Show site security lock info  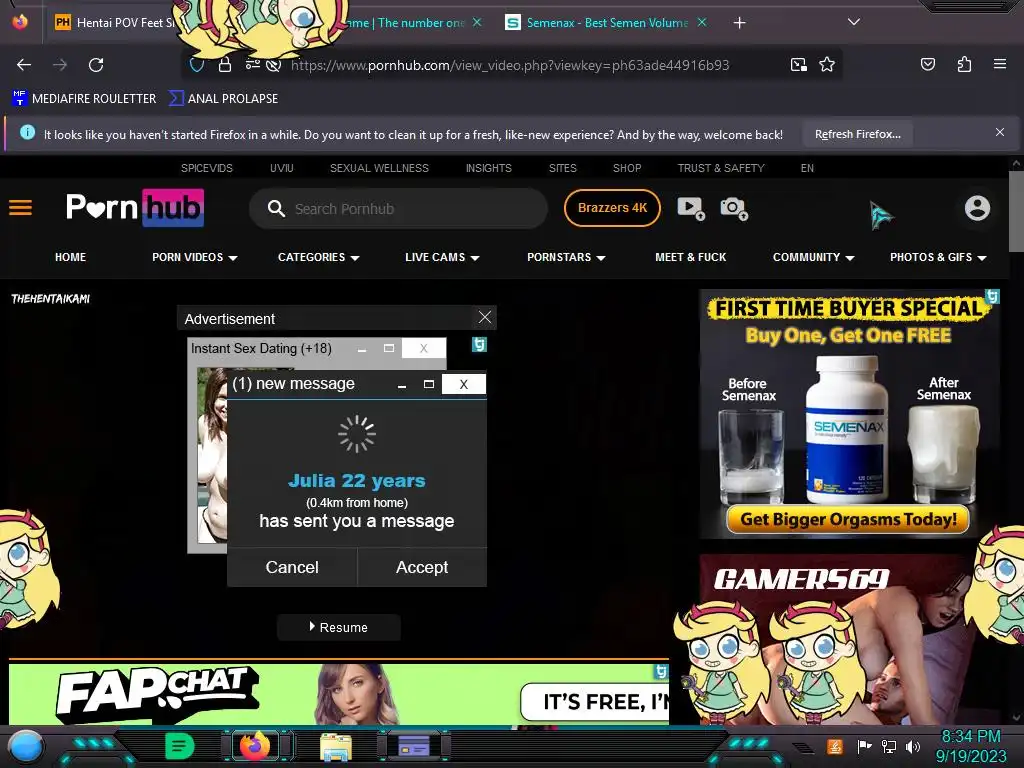[x=225, y=65]
